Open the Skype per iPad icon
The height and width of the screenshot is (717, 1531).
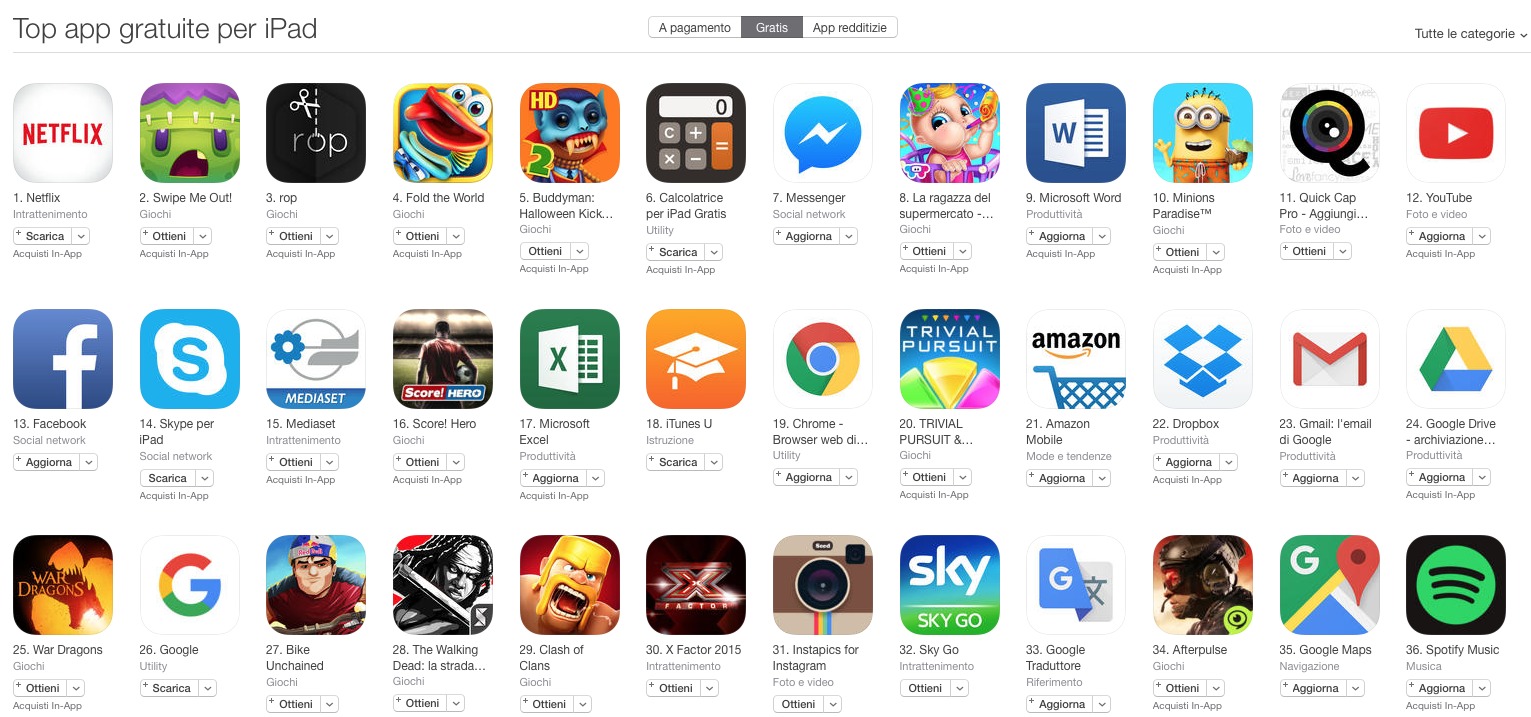click(190, 359)
